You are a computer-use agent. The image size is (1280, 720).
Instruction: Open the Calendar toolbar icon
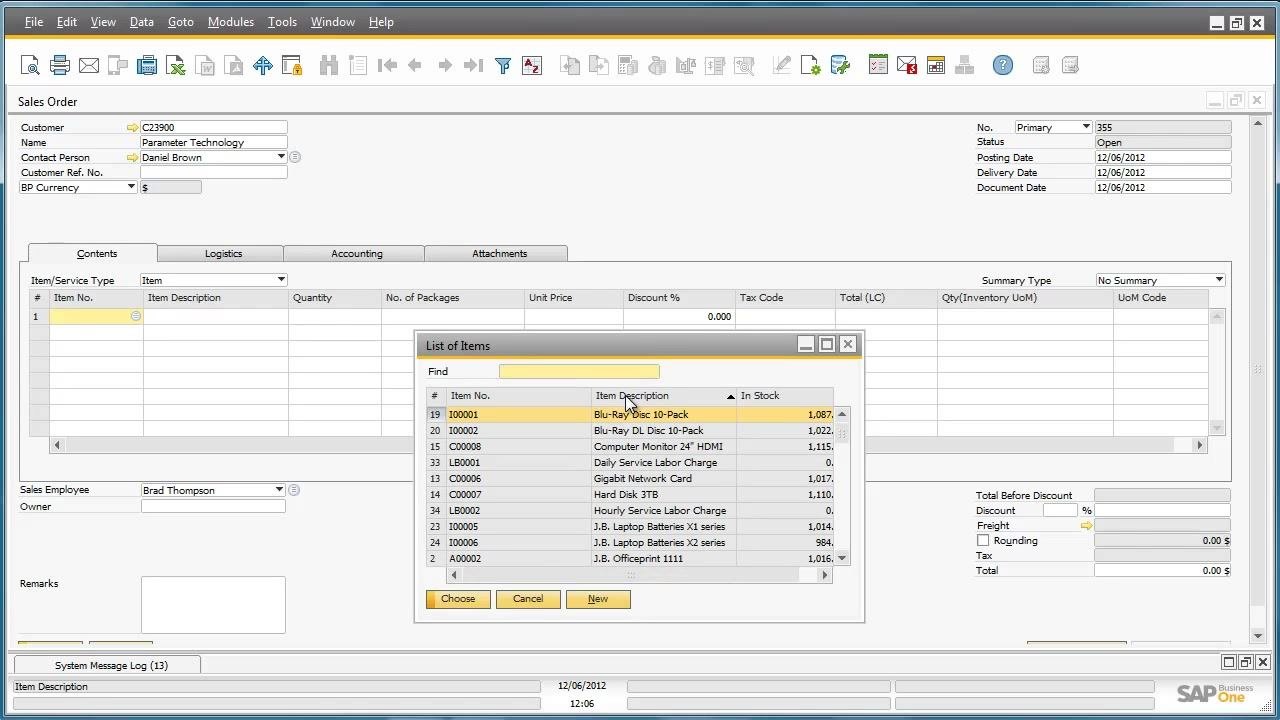936,66
